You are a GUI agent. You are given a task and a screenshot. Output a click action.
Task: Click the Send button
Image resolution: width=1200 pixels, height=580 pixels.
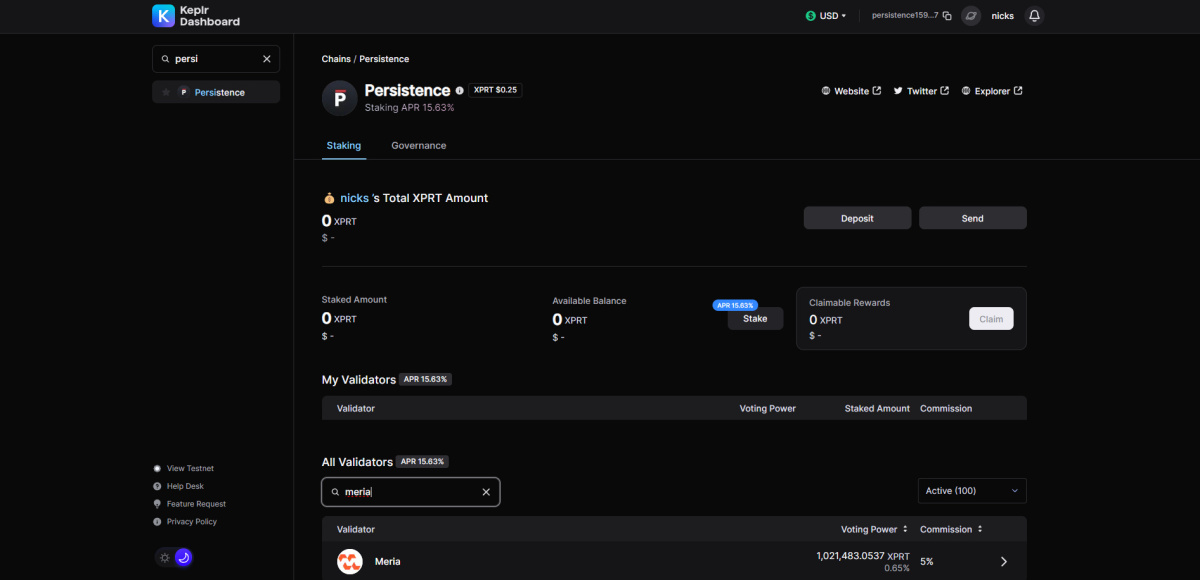pos(973,218)
